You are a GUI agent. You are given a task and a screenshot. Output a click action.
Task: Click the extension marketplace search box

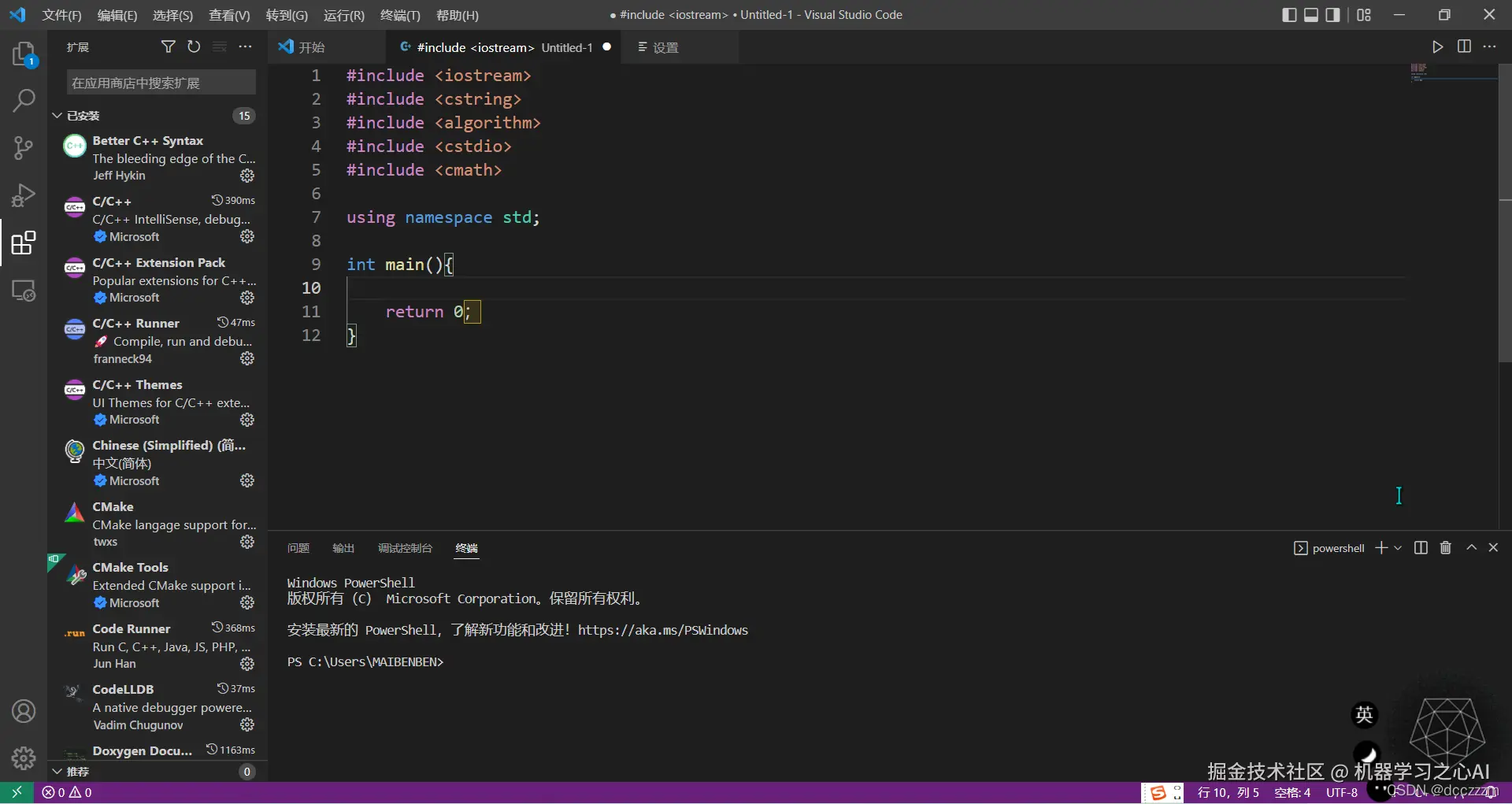point(161,83)
